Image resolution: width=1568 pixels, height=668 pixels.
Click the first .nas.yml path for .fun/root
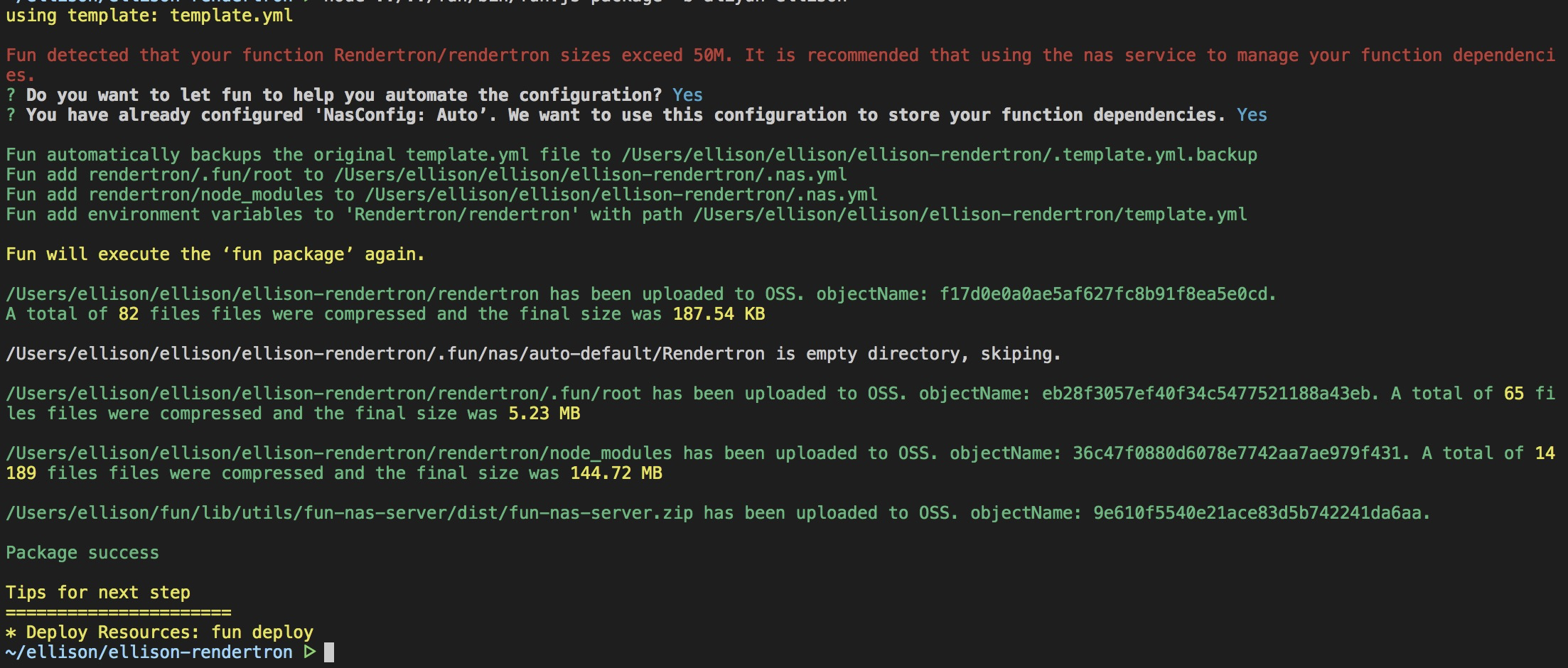pos(591,175)
